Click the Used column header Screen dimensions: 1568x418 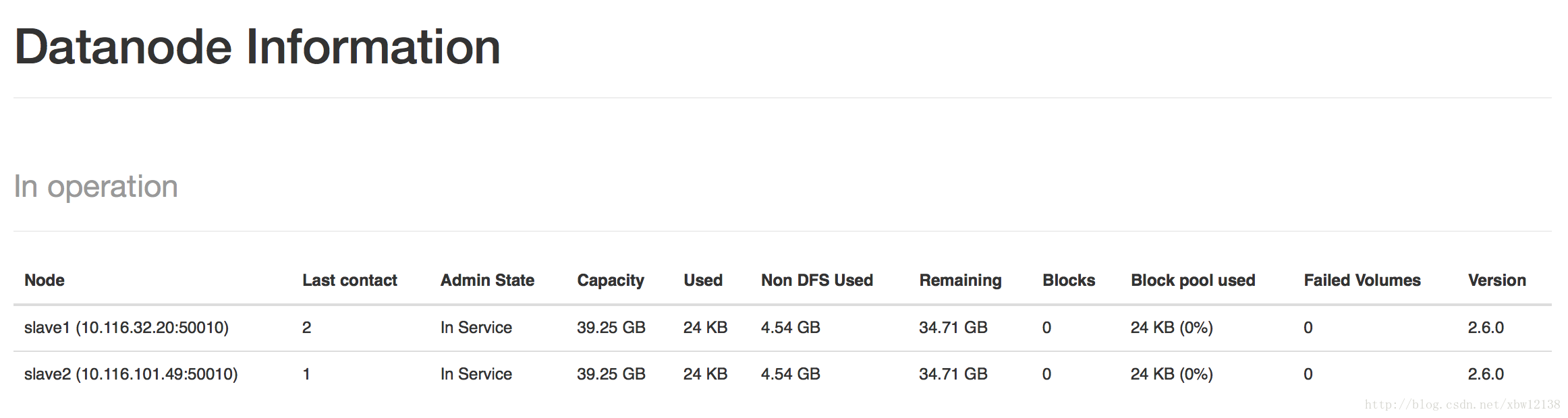[703, 280]
